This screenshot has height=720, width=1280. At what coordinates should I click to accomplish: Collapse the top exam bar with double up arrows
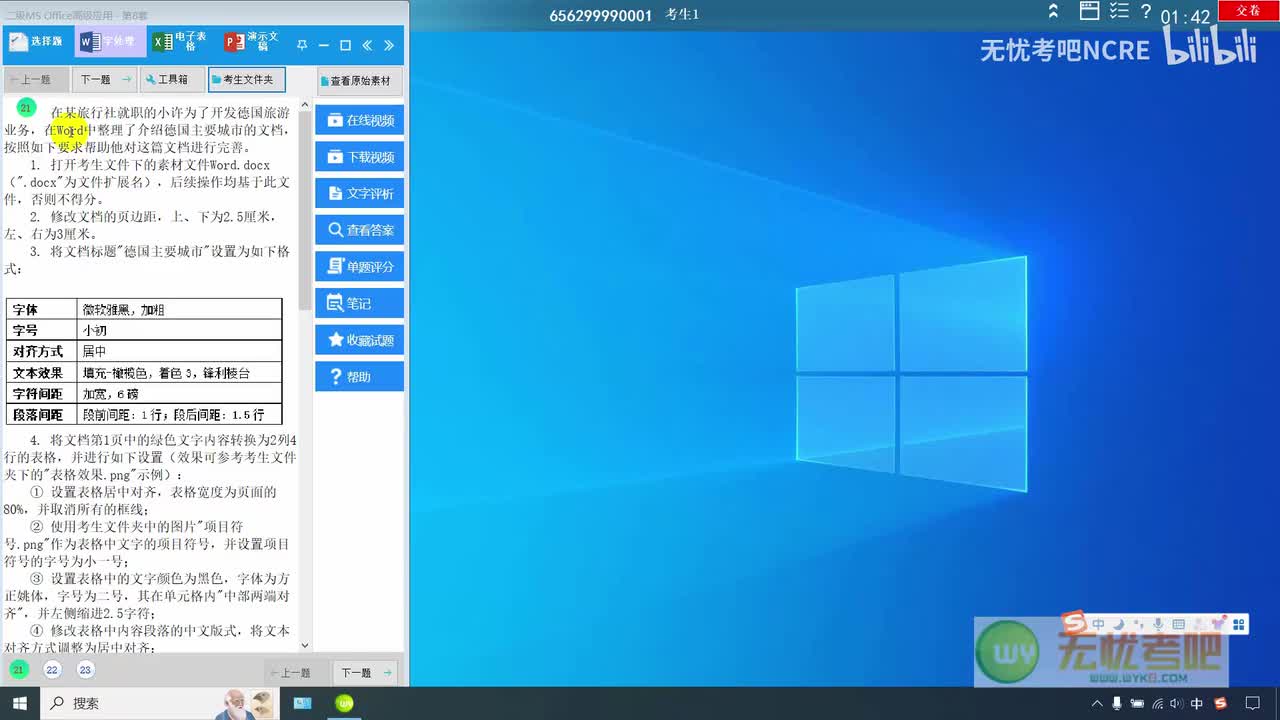pyautogui.click(x=1053, y=12)
